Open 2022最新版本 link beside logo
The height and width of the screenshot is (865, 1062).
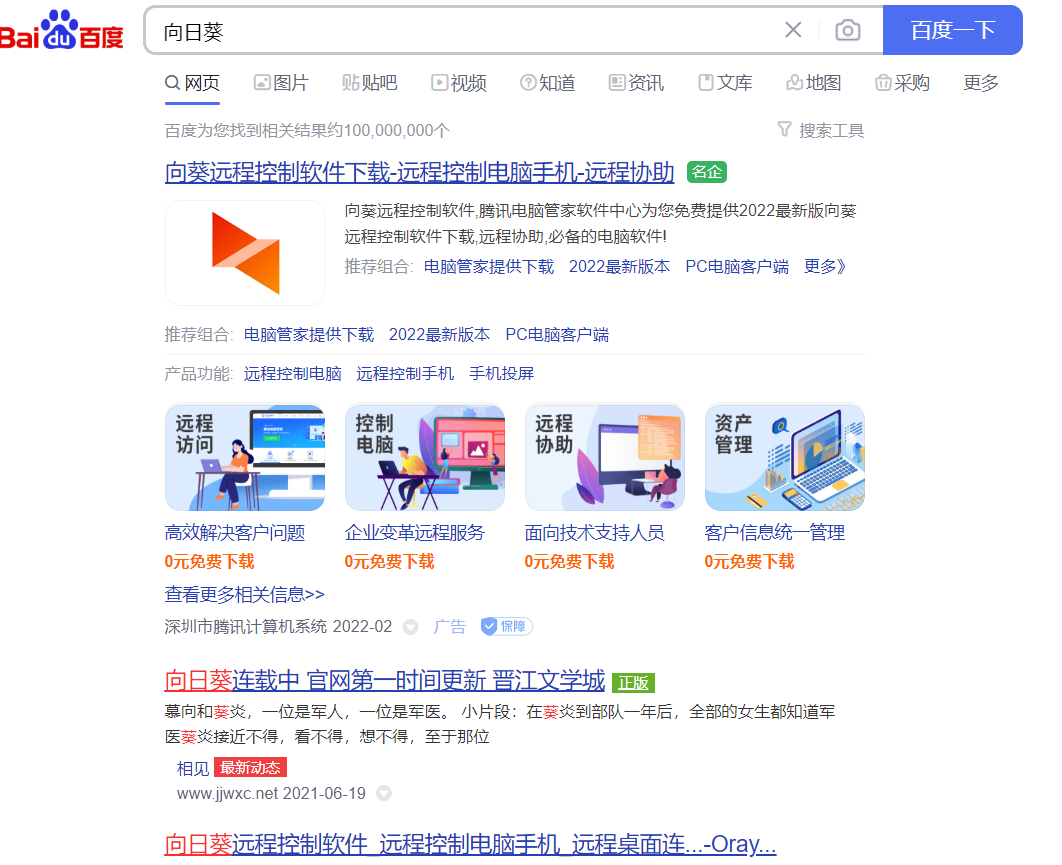619,266
